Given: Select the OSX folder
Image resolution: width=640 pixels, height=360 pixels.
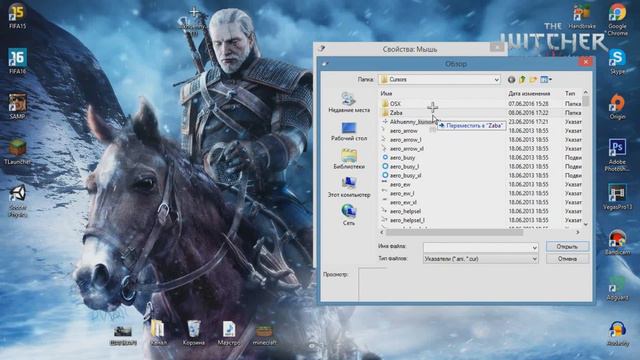Looking at the screenshot, I should [x=395, y=104].
